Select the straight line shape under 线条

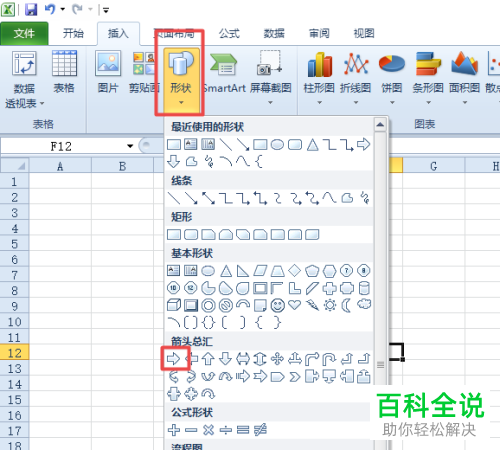(x=174, y=198)
